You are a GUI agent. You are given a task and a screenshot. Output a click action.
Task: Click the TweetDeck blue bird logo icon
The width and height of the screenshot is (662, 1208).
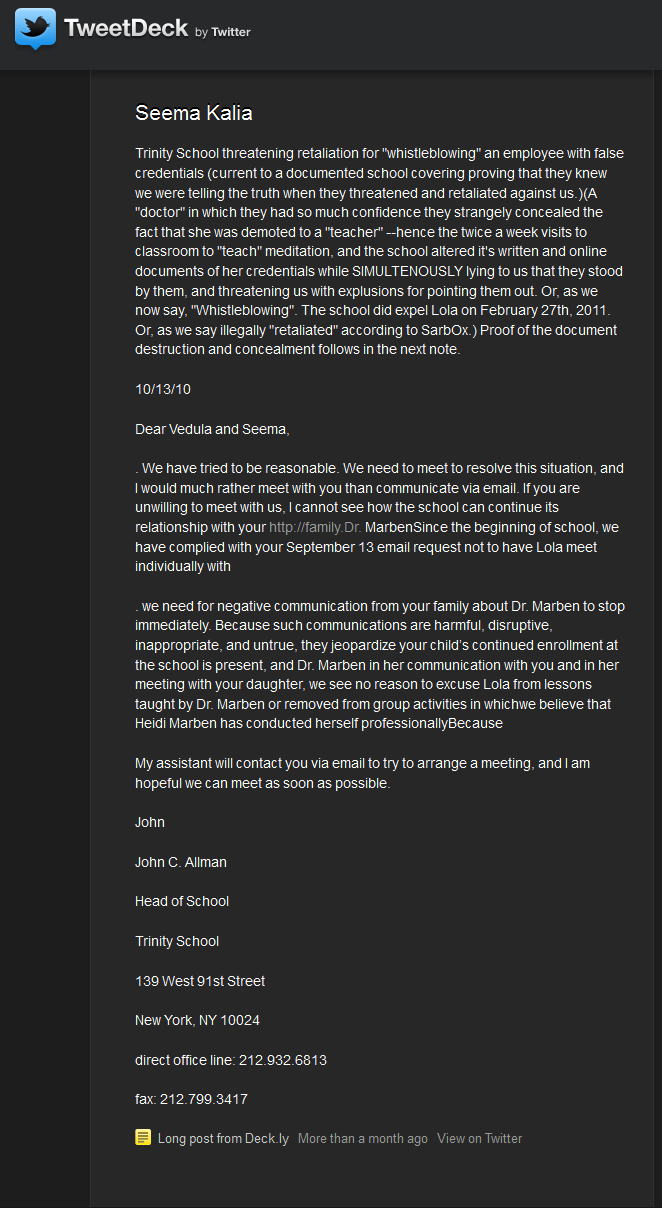35,28
